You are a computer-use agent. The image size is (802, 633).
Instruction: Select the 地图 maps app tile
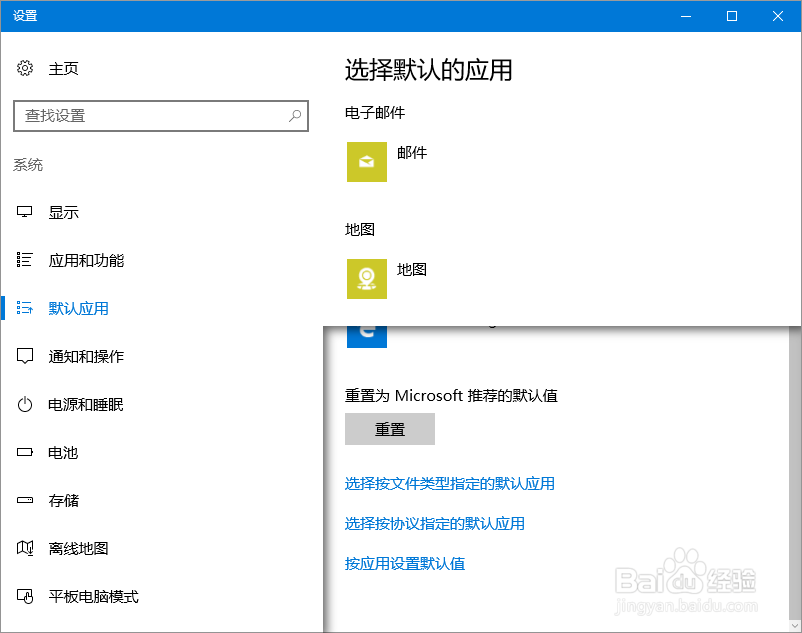(366, 278)
